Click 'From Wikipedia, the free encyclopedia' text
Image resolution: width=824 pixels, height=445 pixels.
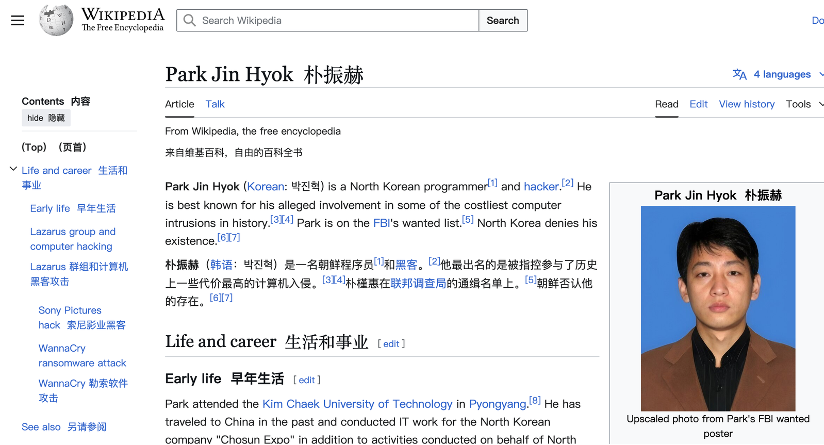click(x=253, y=131)
